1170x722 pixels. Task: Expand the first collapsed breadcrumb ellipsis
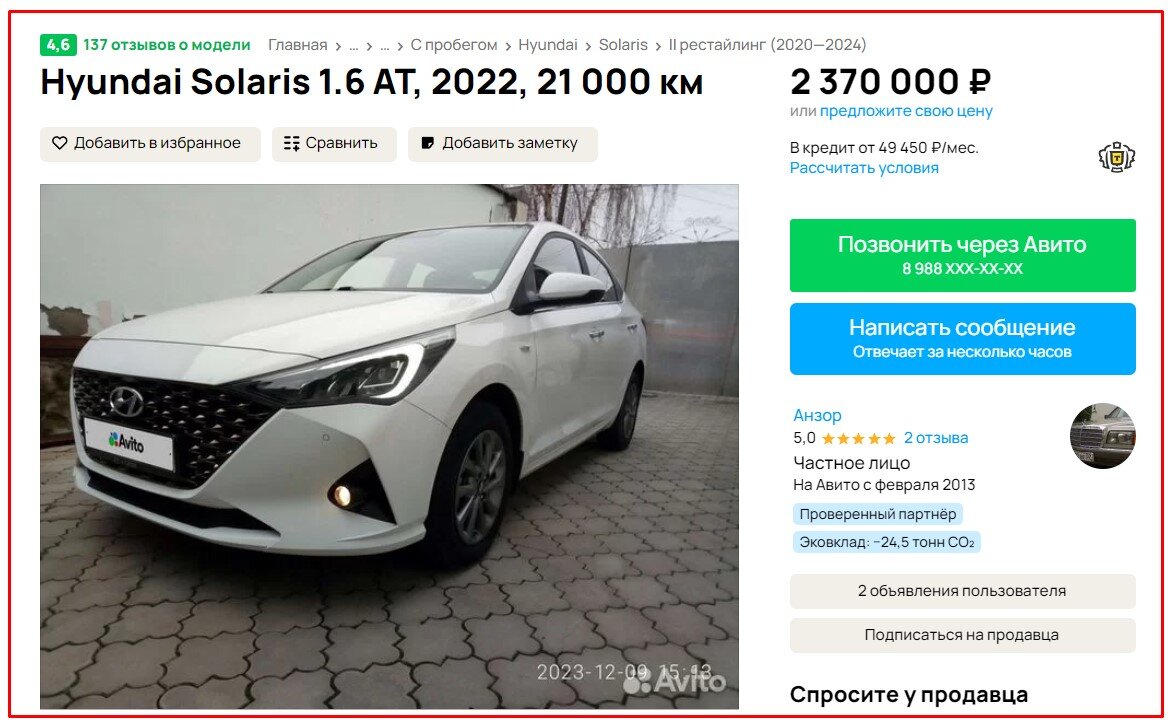tap(354, 46)
